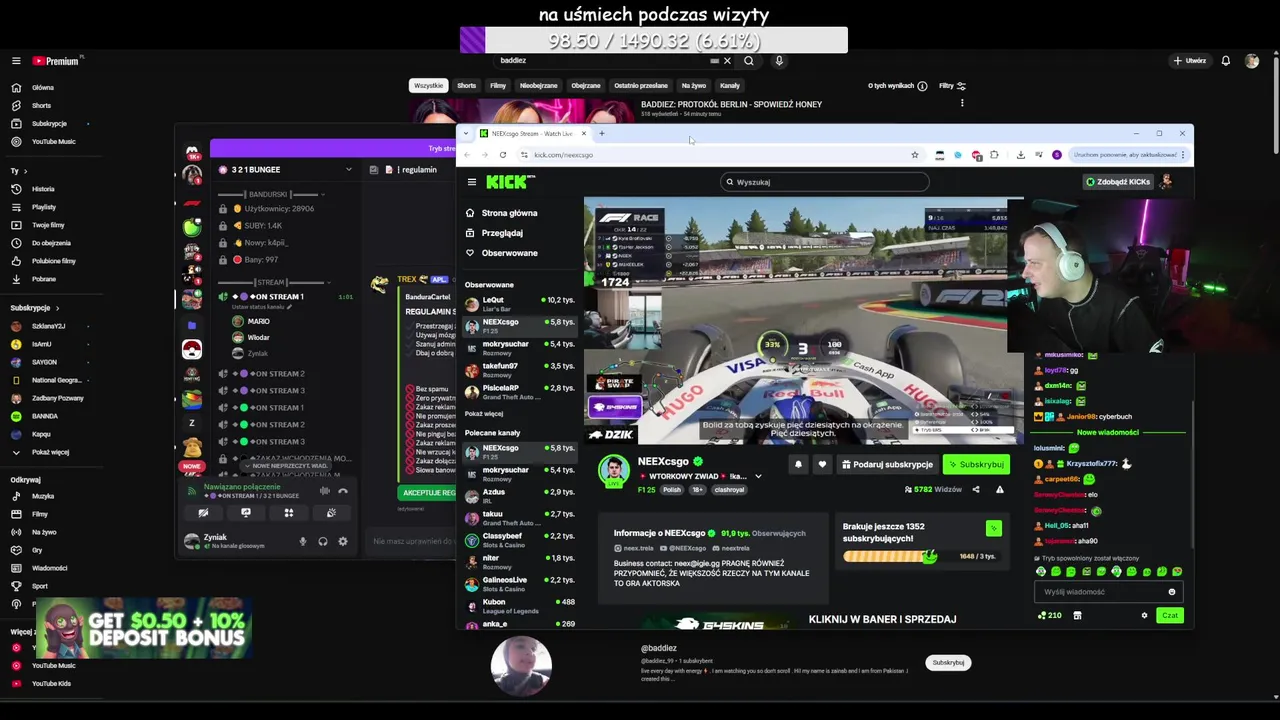Mute Discord microphone
Image resolution: width=1280 pixels, height=720 pixels.
point(303,542)
